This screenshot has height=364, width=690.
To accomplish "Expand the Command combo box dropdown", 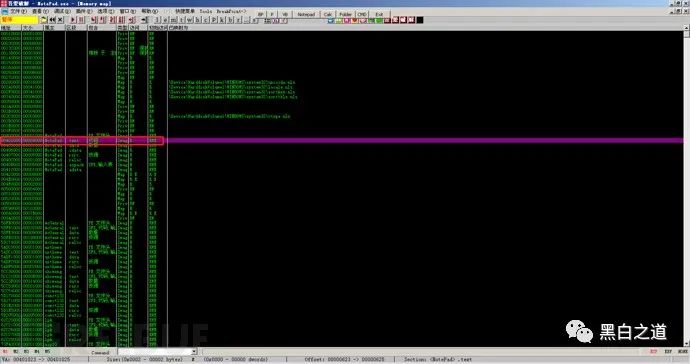I will click(194, 352).
